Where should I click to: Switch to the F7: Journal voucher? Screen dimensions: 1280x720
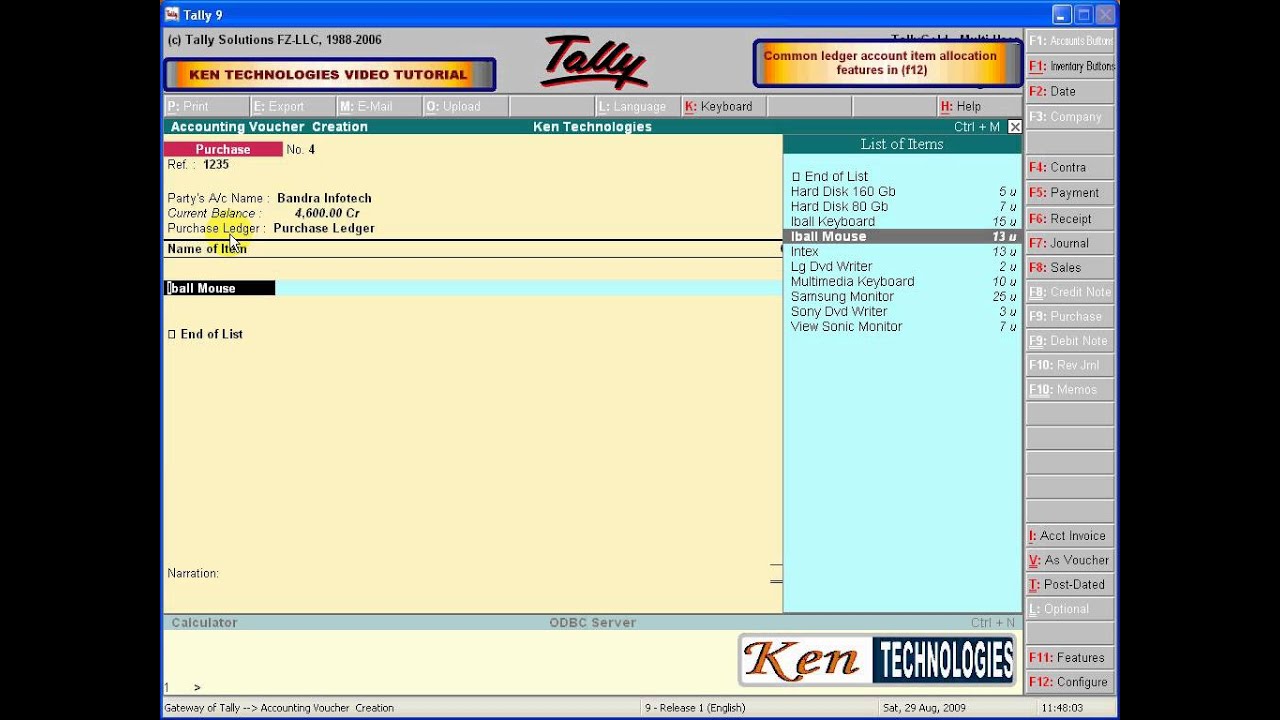pos(1070,243)
